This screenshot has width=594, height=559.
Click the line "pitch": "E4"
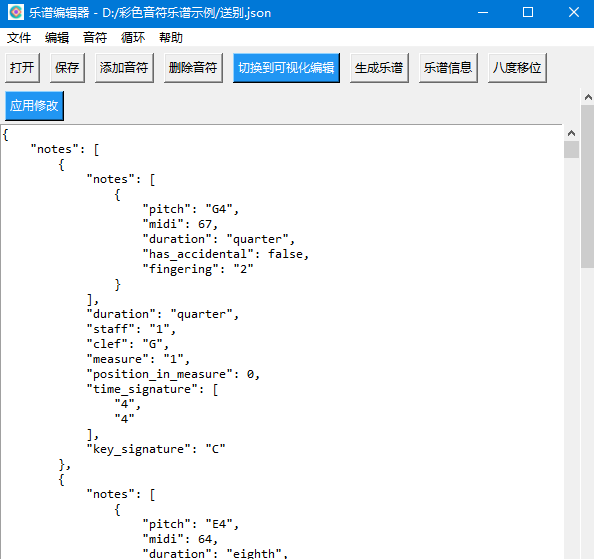click(x=191, y=524)
